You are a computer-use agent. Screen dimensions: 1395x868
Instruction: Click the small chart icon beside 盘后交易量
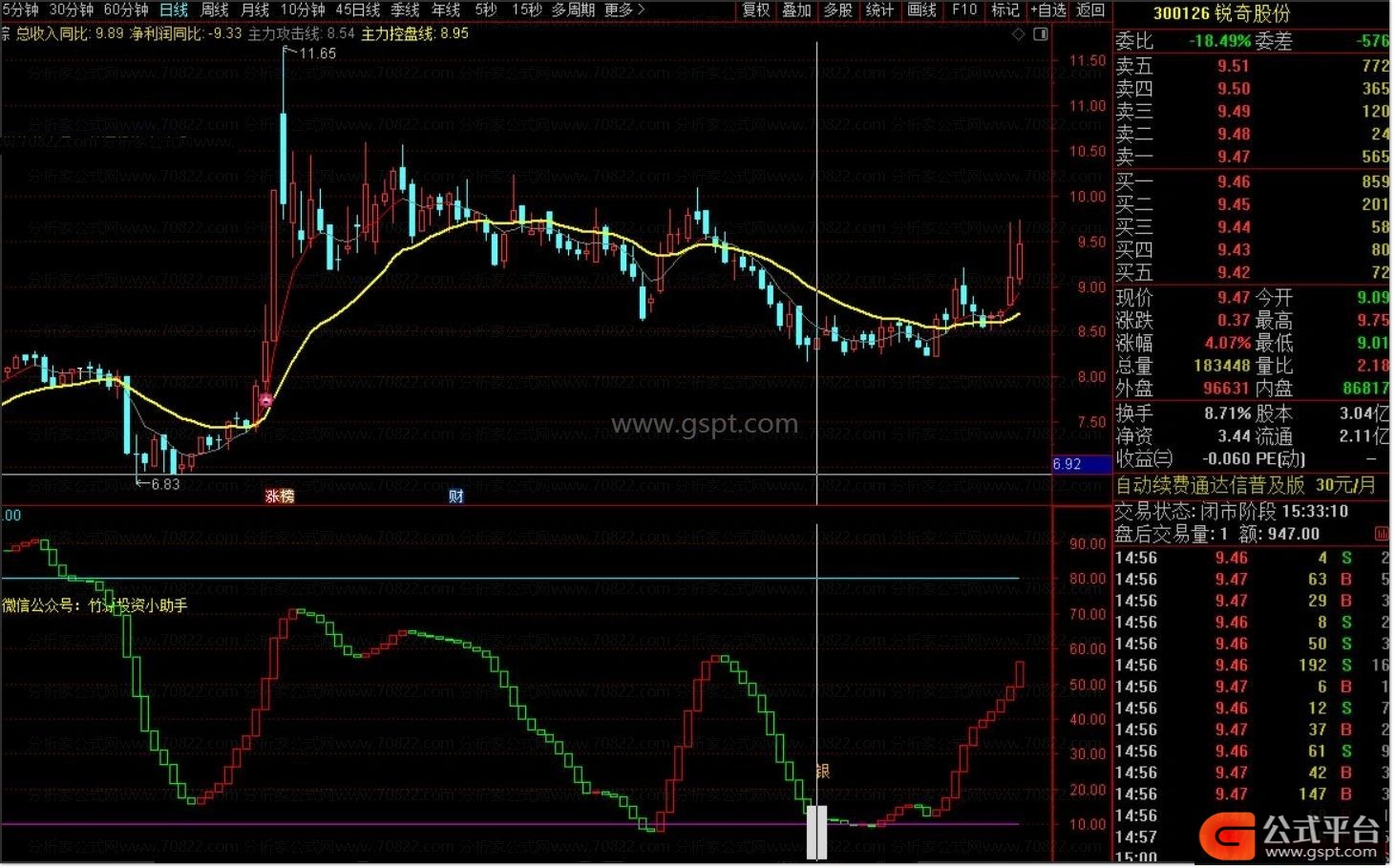point(1381,534)
